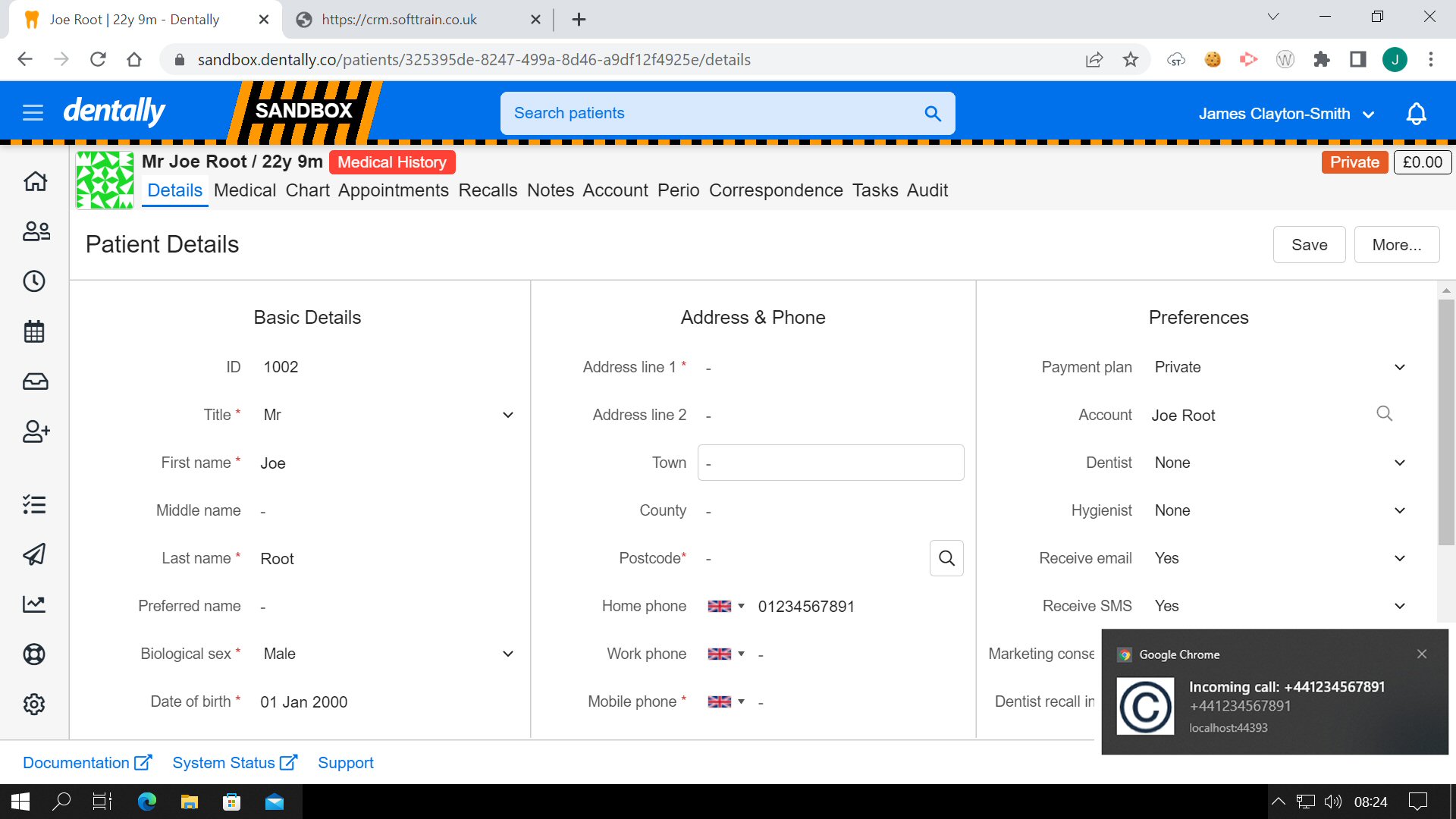Viewport: 1456px width, 819px height.
Task: Click the patient avatar image
Action: pyautogui.click(x=105, y=180)
